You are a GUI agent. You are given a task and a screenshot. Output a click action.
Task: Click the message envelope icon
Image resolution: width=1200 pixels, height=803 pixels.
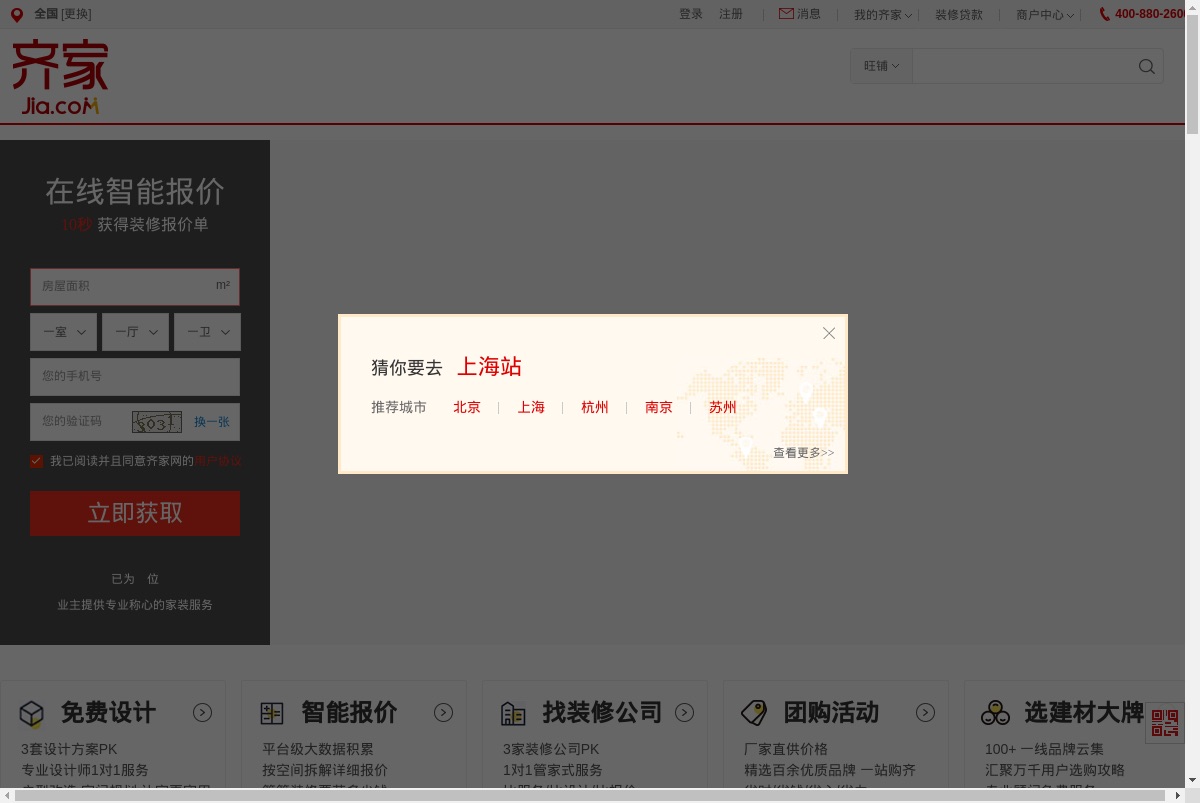tap(786, 14)
